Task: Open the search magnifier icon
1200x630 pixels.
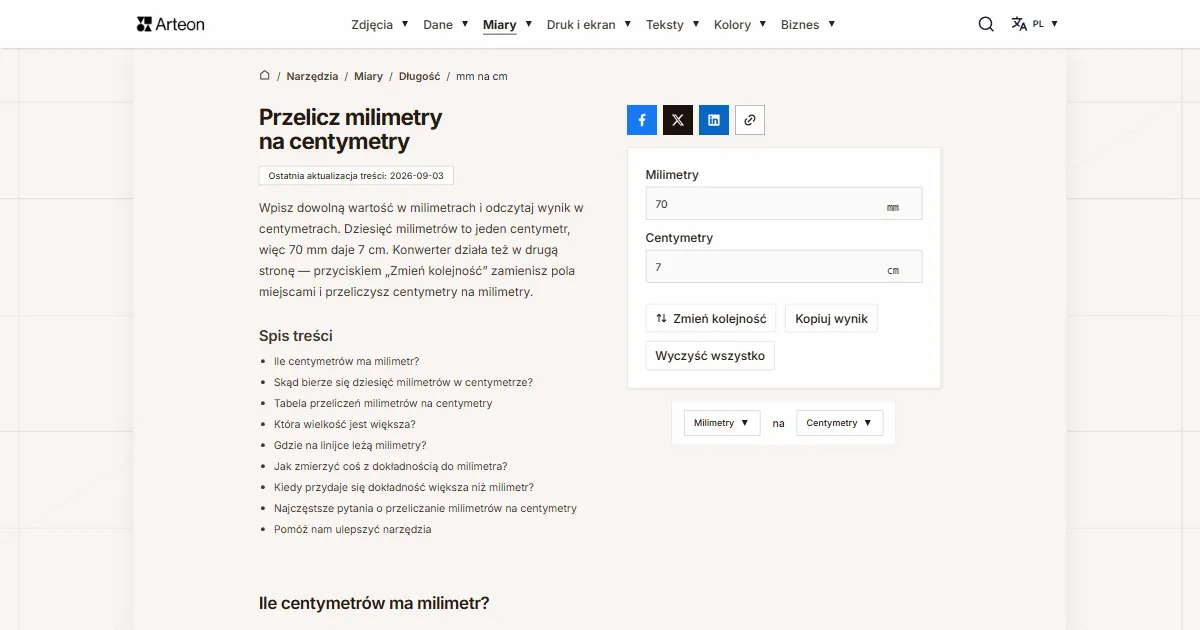Action: click(x=986, y=24)
